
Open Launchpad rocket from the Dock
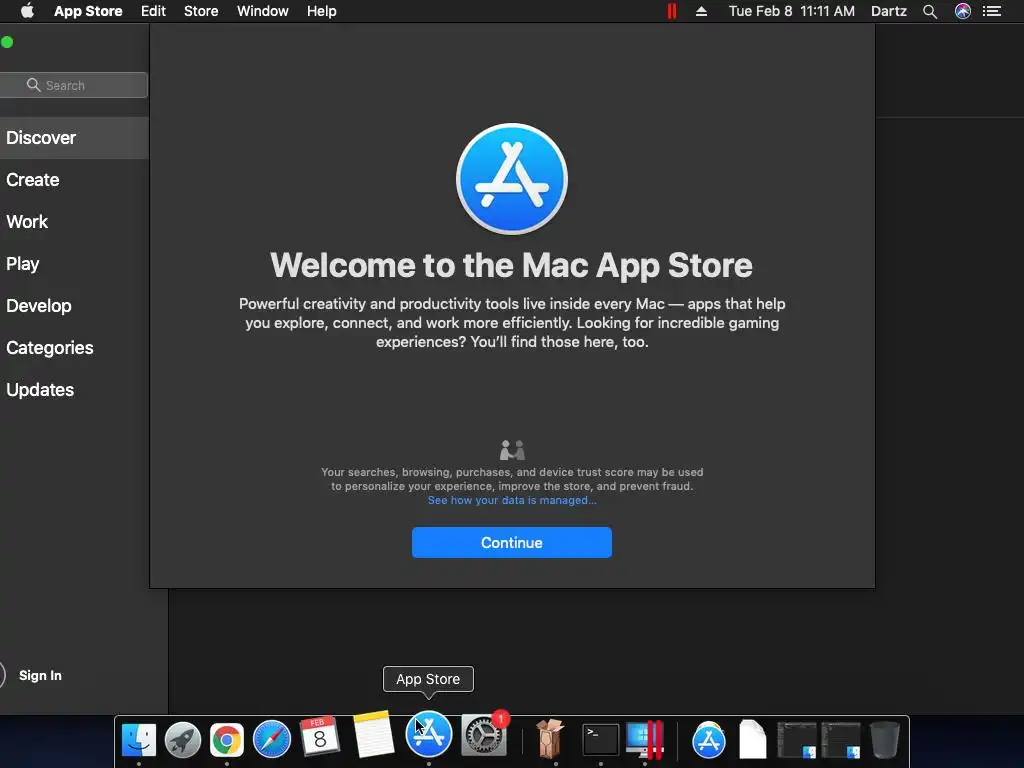(x=183, y=740)
